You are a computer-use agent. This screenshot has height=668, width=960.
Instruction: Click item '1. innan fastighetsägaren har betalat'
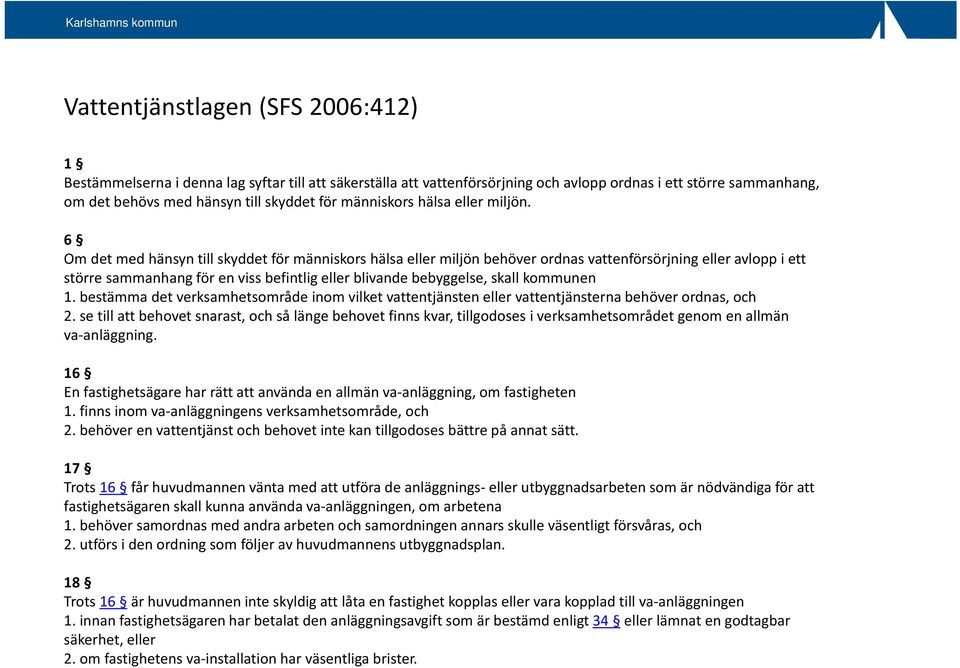(427, 620)
